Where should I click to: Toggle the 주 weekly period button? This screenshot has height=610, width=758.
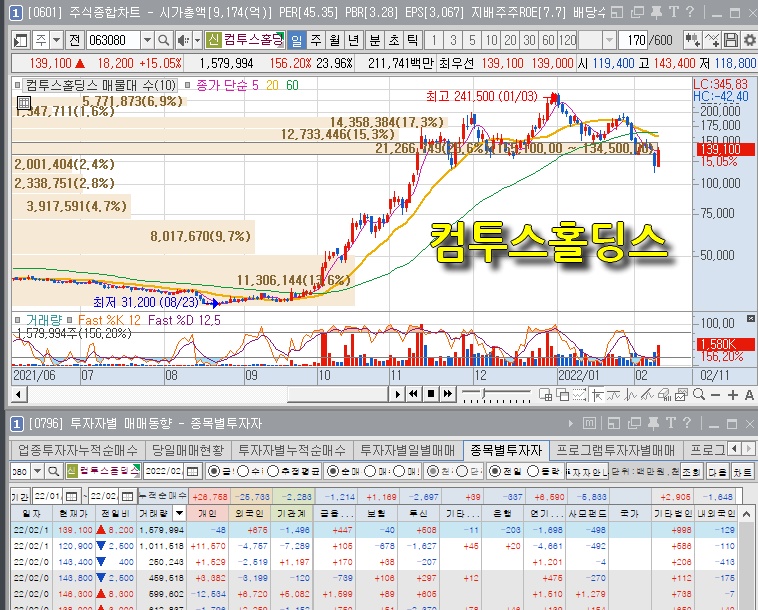coord(316,40)
